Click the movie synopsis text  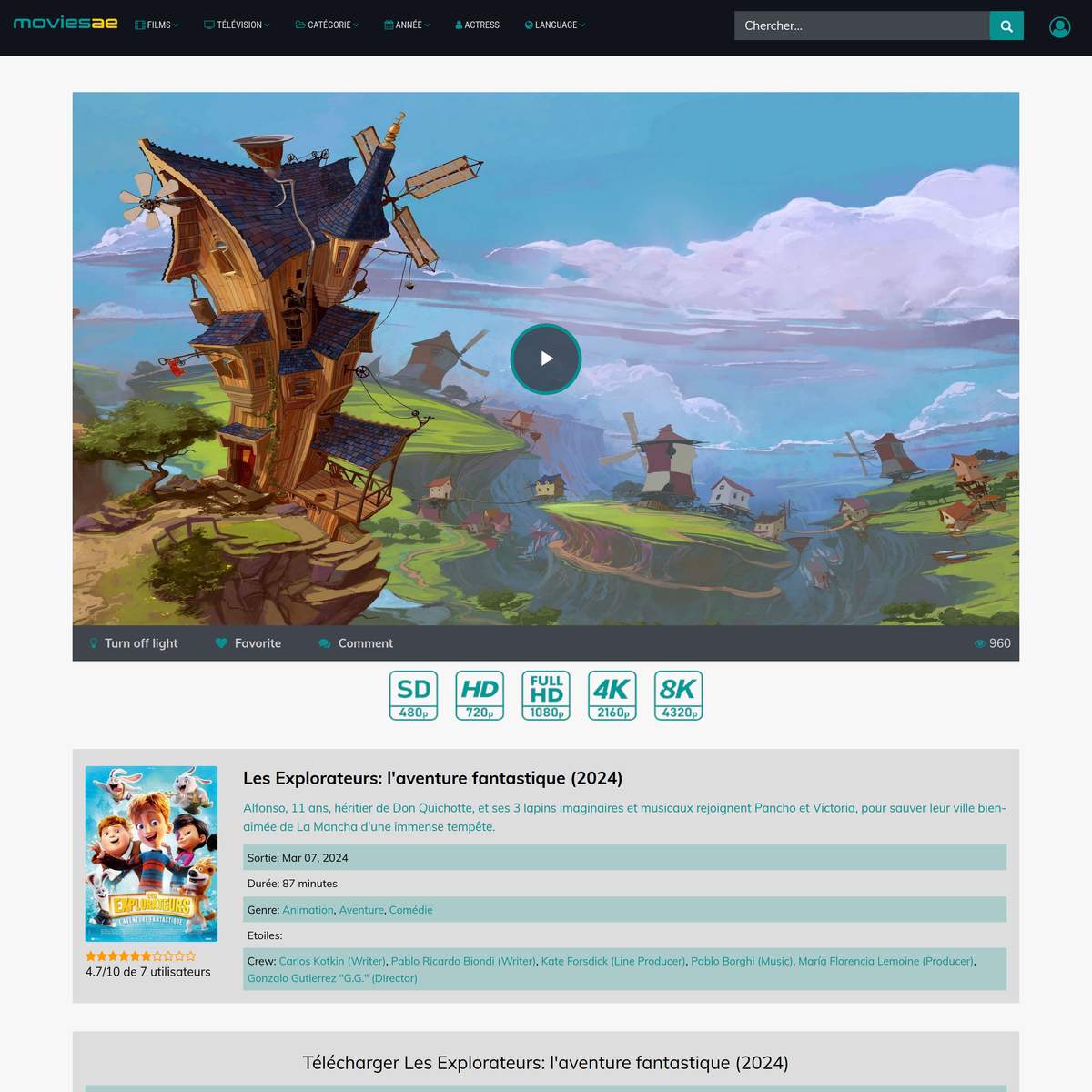624,817
